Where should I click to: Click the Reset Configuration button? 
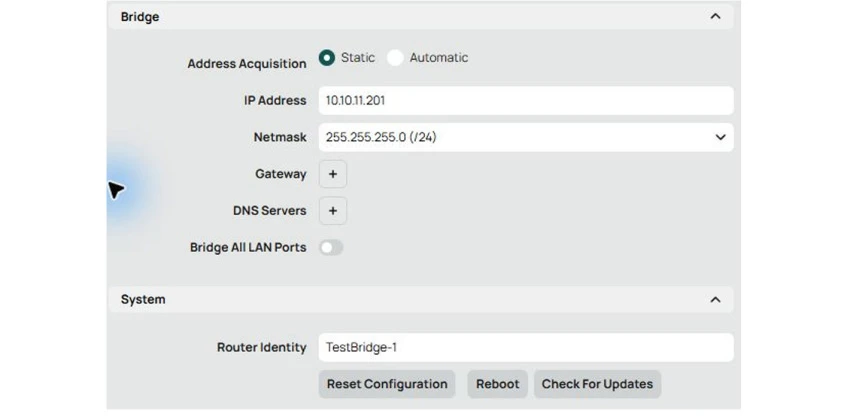387,384
